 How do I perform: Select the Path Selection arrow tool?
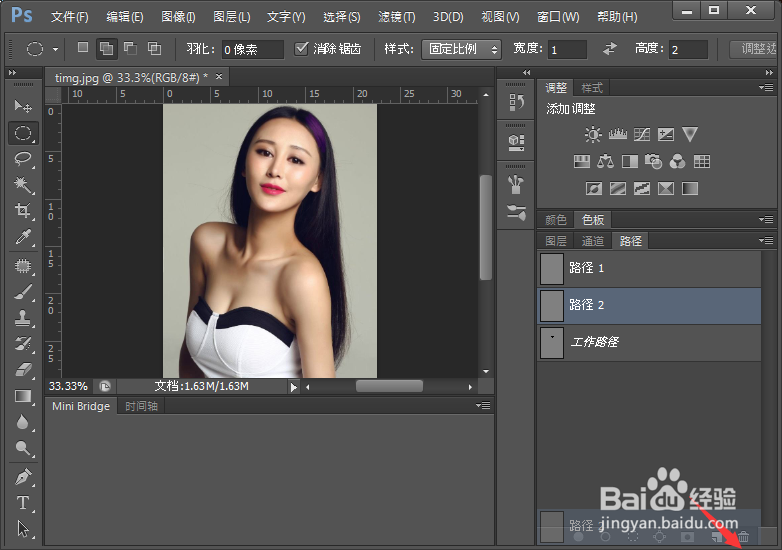click(23, 529)
